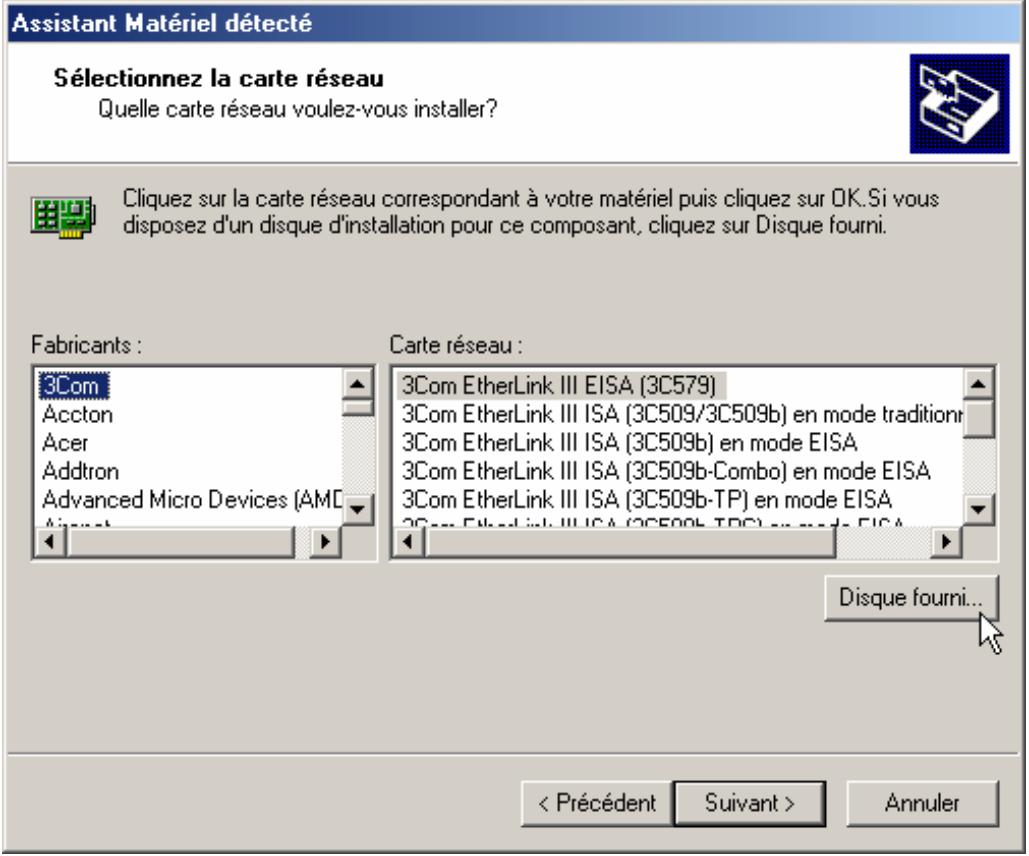Screen dimensions: 1029x856
Task: Click Carte réseau horizontal scrollbar thumb
Action: (630, 542)
